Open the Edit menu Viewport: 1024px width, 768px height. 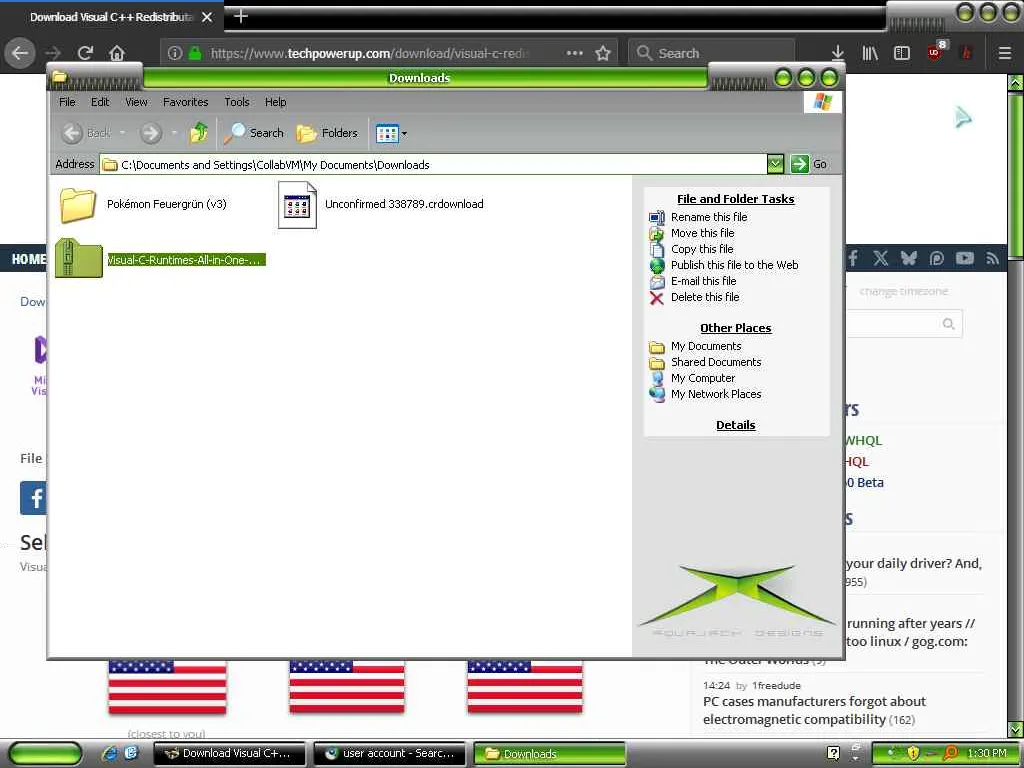point(100,102)
